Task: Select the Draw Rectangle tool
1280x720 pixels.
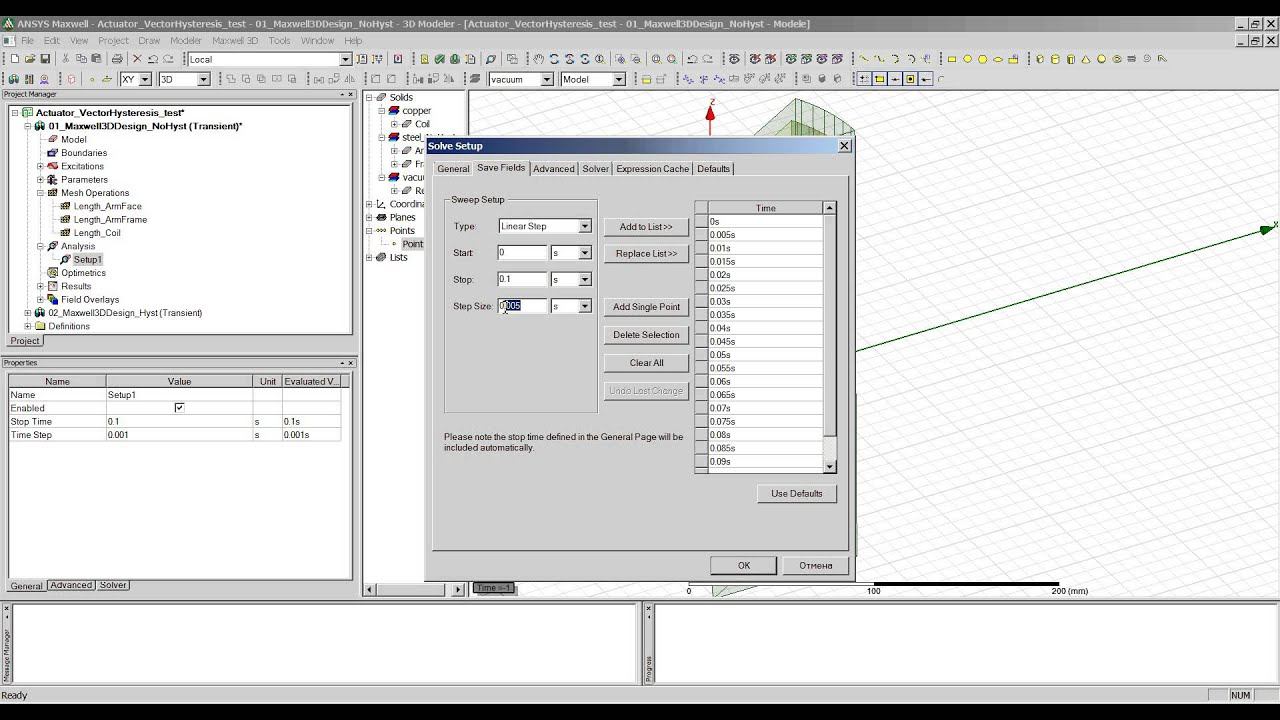Action: click(x=953, y=59)
